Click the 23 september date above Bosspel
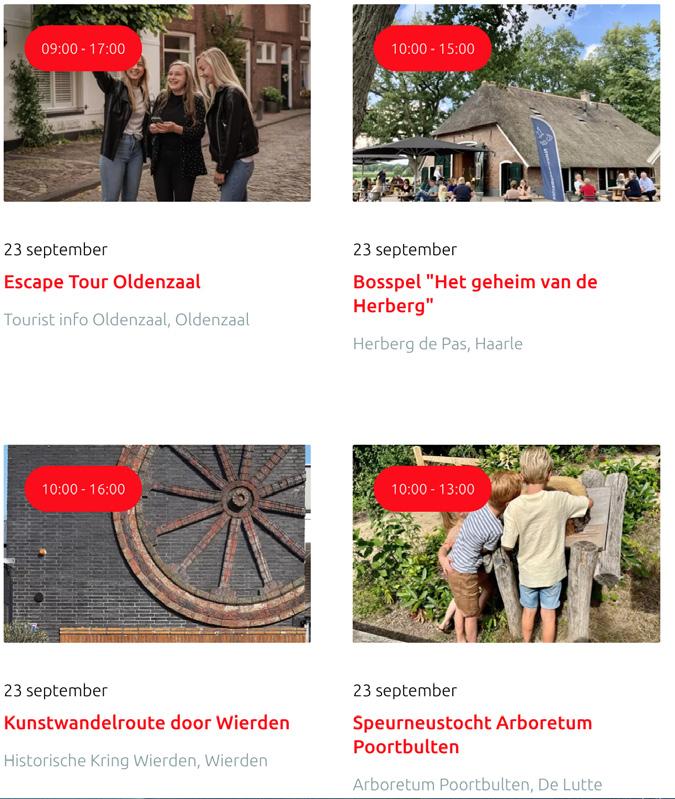Screen dimensions: 675x799 [x=405, y=250]
